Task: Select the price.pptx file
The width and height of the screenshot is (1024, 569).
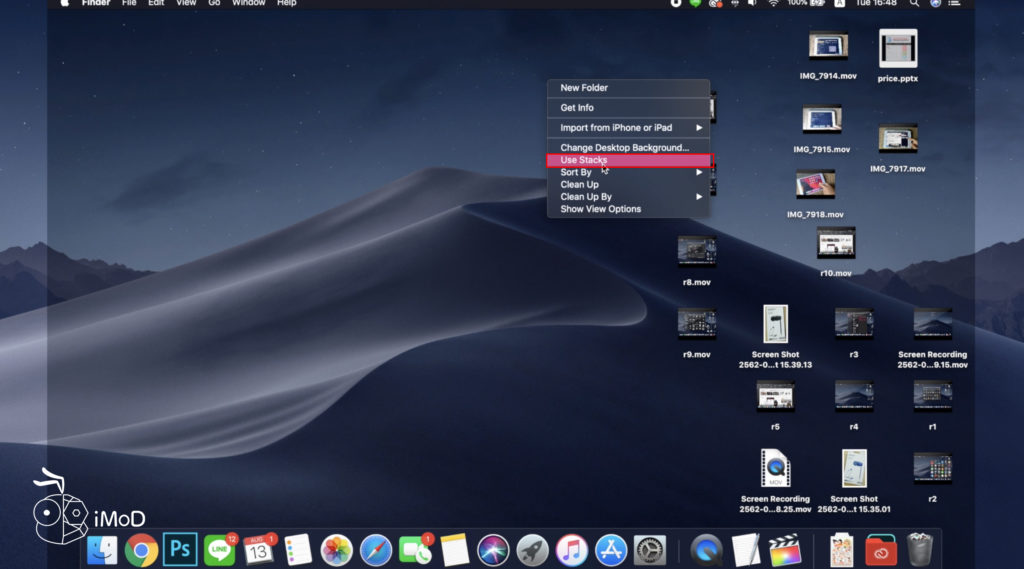Action: pos(898,49)
